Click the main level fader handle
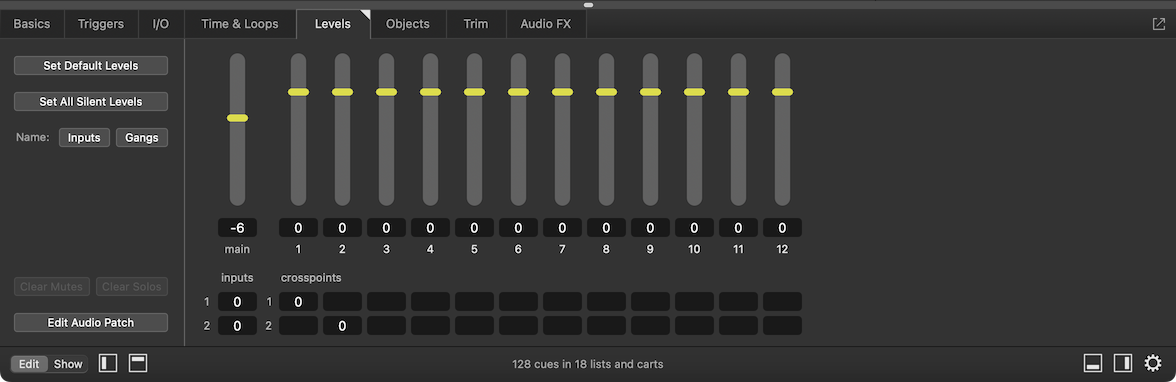The image size is (1176, 382). (x=237, y=118)
